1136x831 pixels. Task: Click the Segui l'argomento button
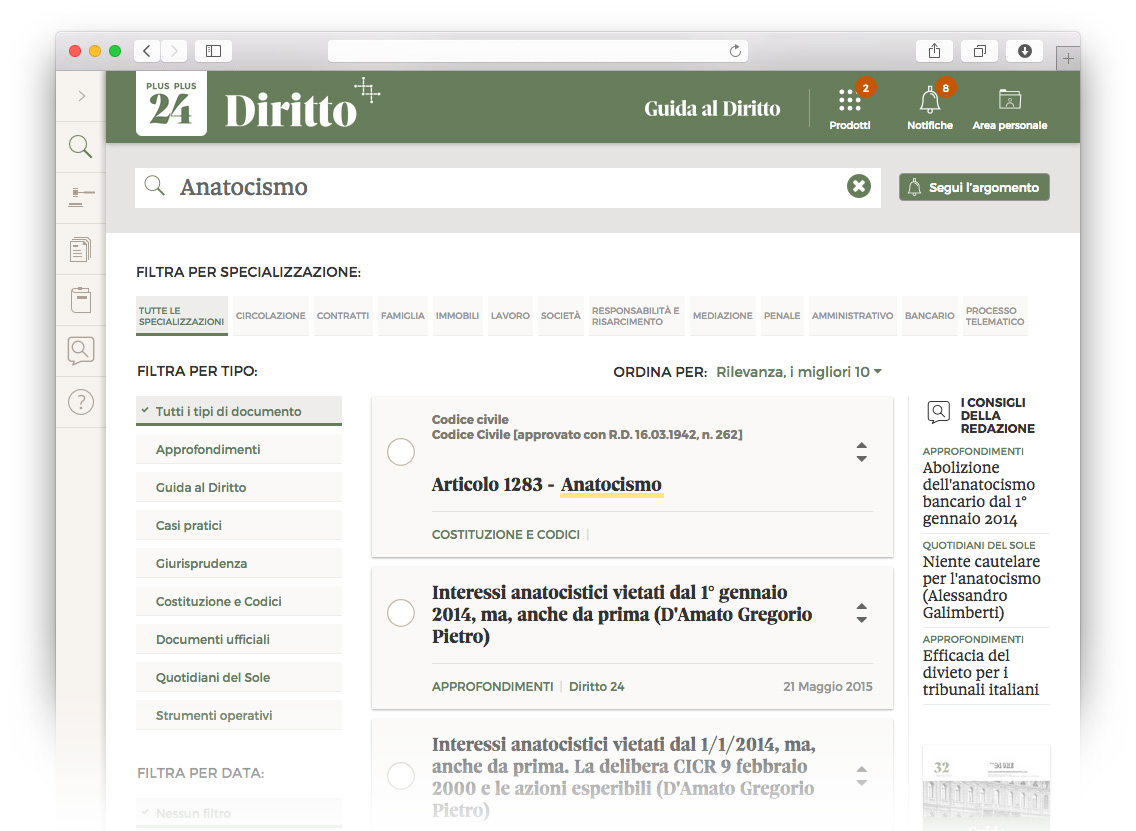coord(973,186)
